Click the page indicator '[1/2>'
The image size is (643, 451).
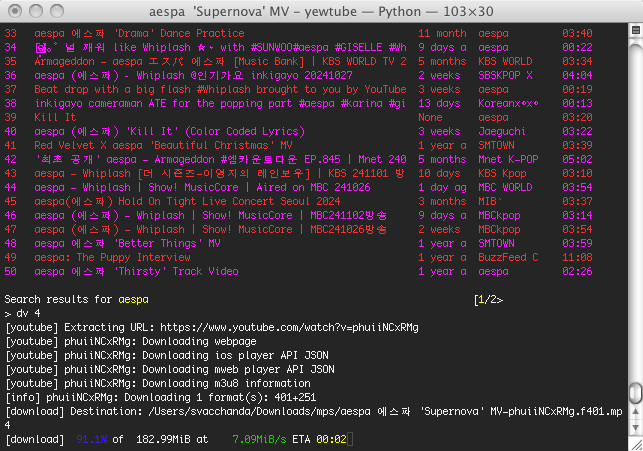tap(488, 300)
